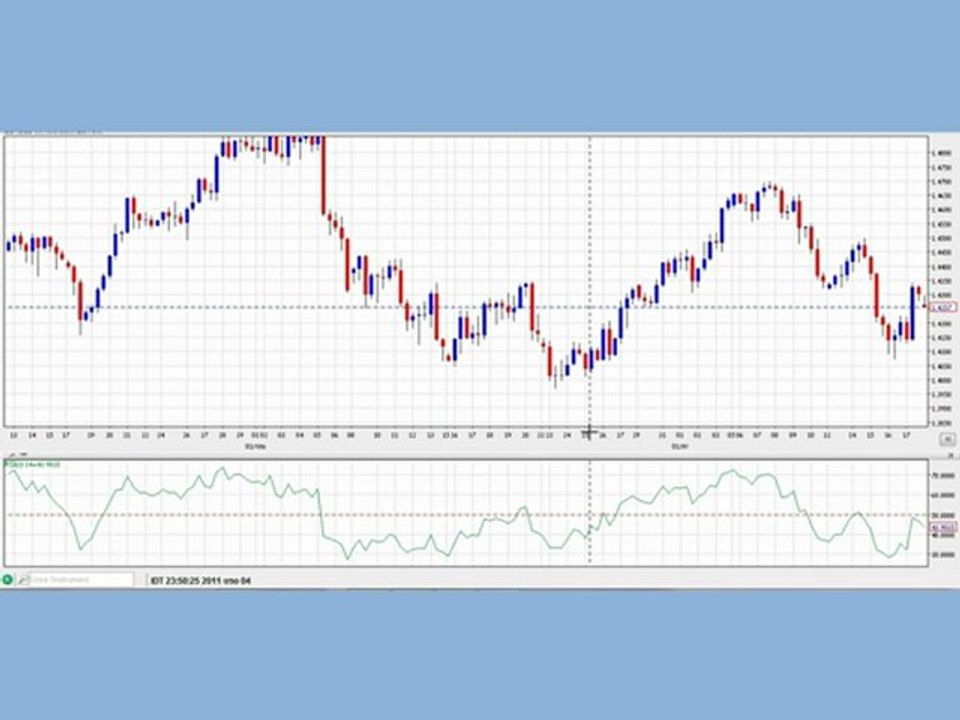The width and height of the screenshot is (960, 720).
Task: Click the small edit icon above RSI panel
Action: click(13, 456)
